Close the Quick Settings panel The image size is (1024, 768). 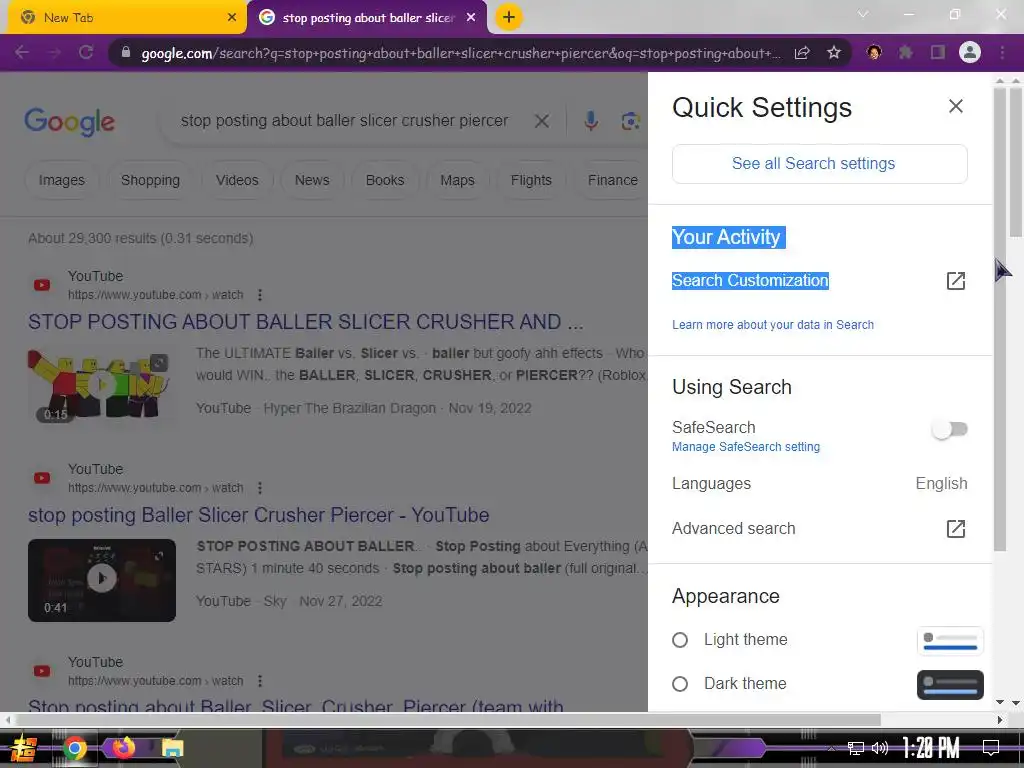955,106
